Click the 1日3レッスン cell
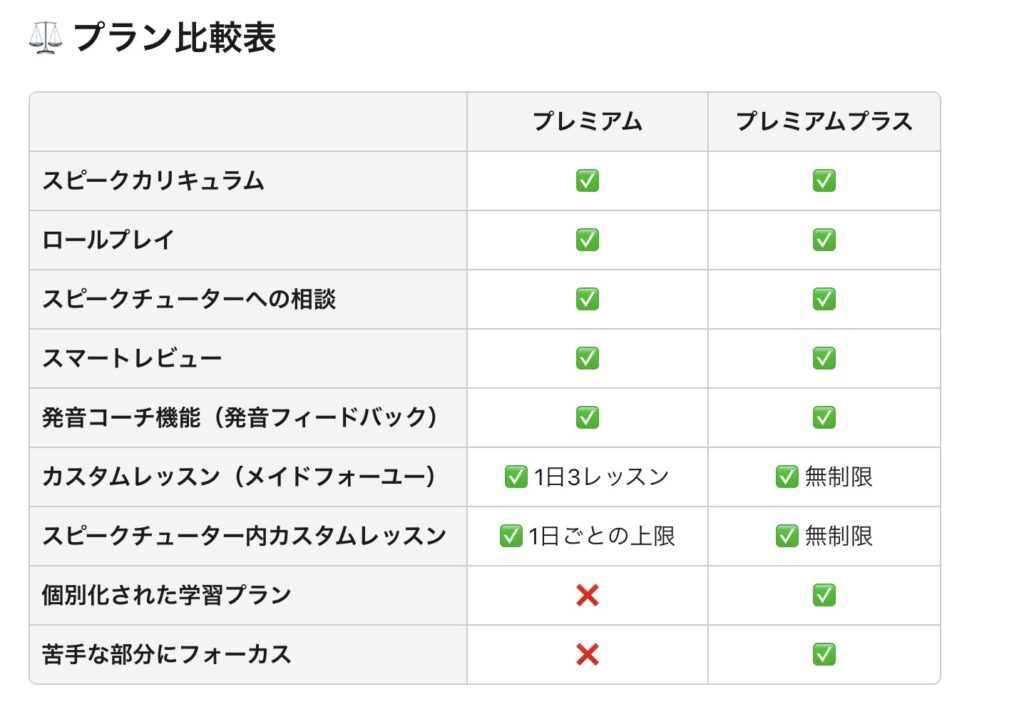Screen dimensions: 1024x712 coord(587,477)
